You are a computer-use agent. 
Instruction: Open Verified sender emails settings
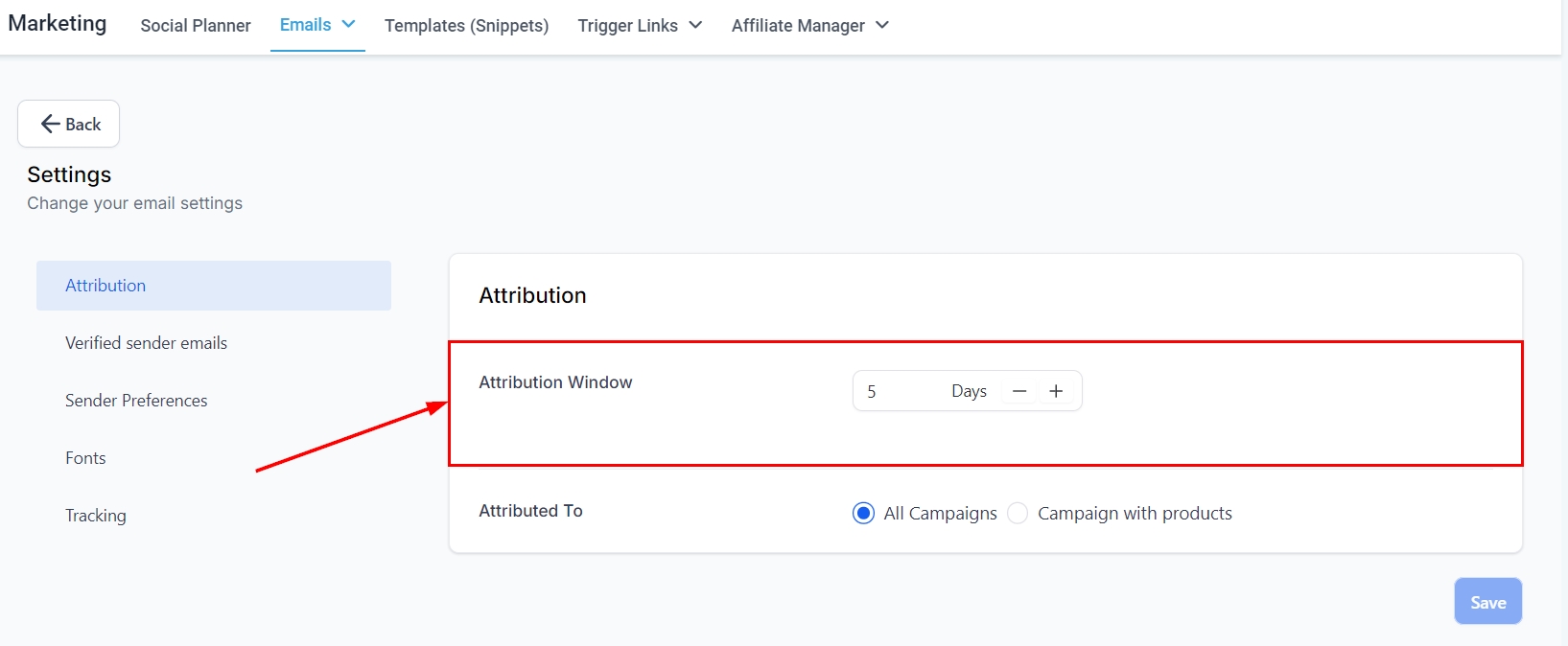coord(146,343)
